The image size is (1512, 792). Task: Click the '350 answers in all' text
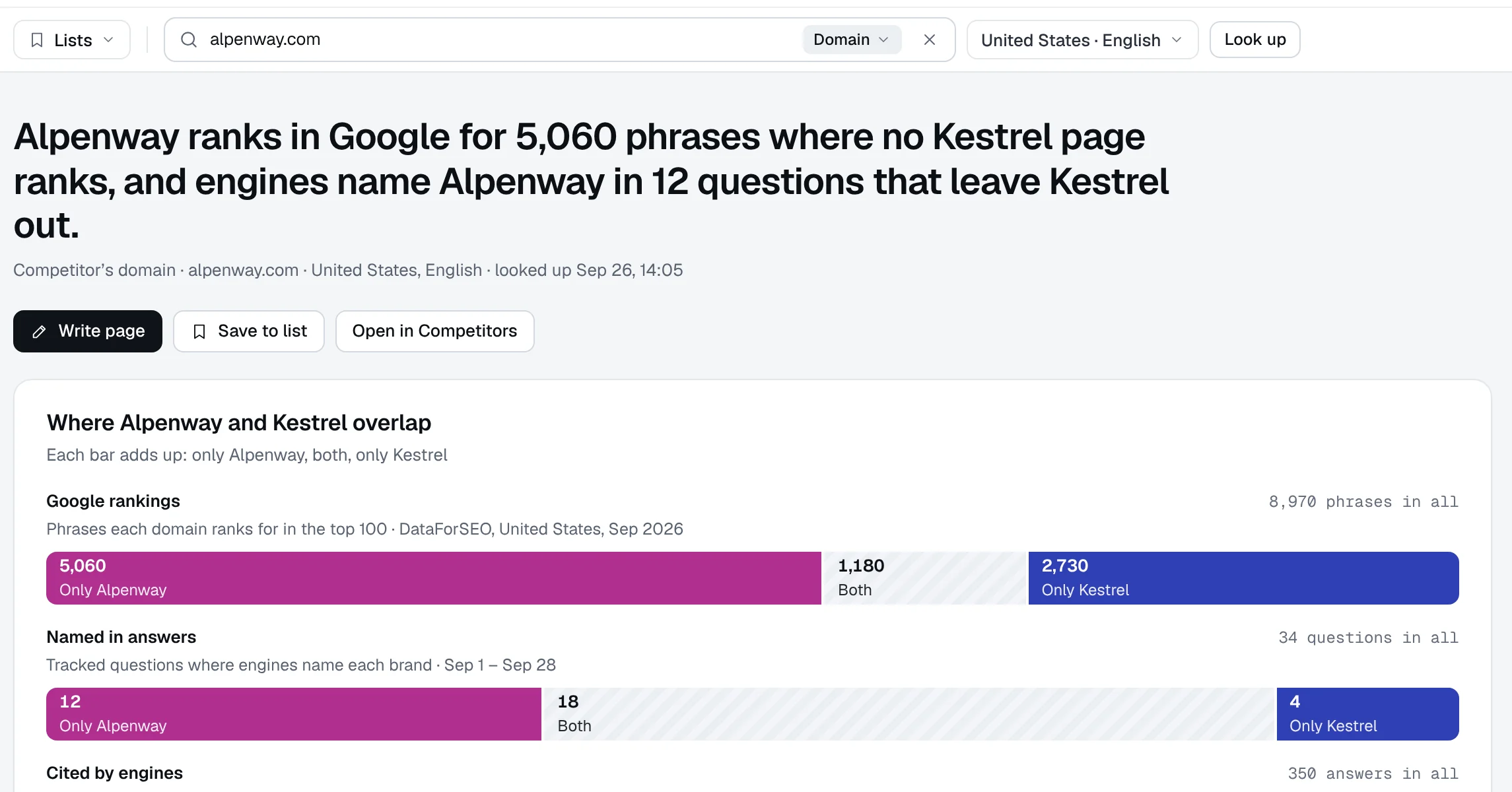pyautogui.click(x=1373, y=774)
